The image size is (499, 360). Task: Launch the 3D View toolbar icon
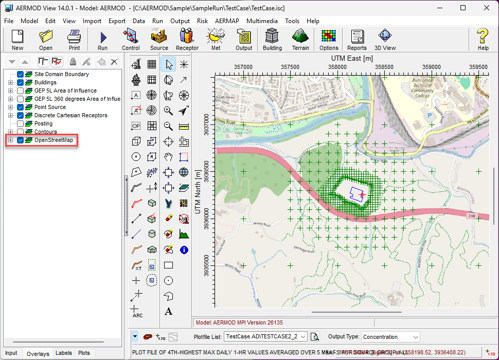point(385,39)
